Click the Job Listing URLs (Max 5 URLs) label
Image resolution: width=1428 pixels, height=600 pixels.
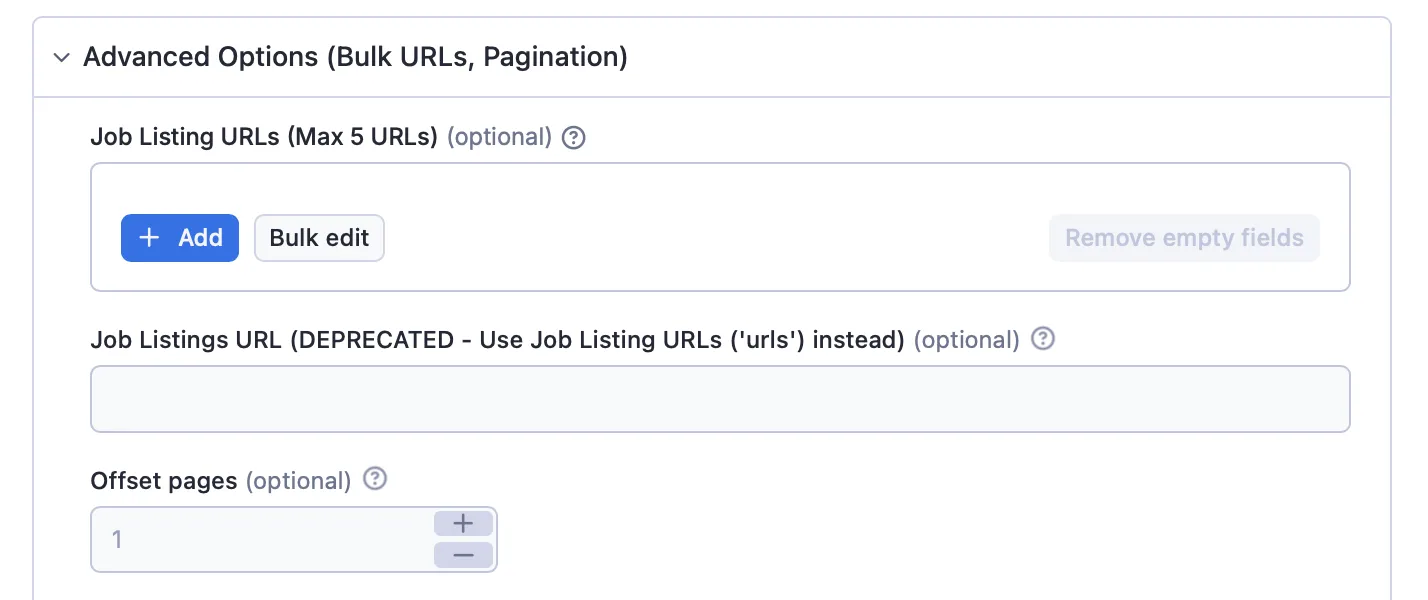tap(264, 137)
